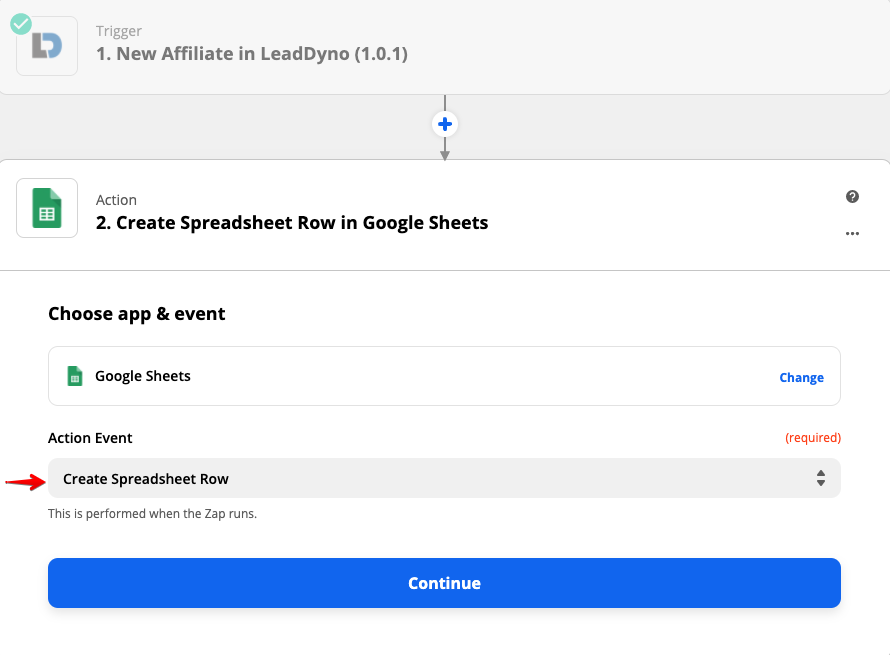Click the large Google Sheets action icon
The width and height of the screenshot is (890, 655).
click(x=47, y=208)
